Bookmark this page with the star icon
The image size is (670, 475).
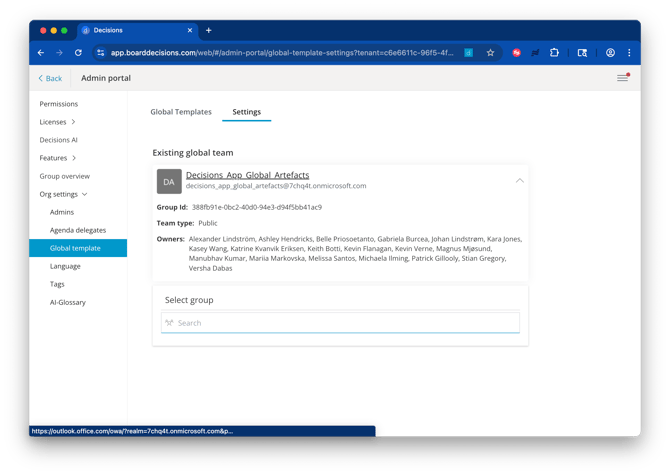tap(490, 53)
